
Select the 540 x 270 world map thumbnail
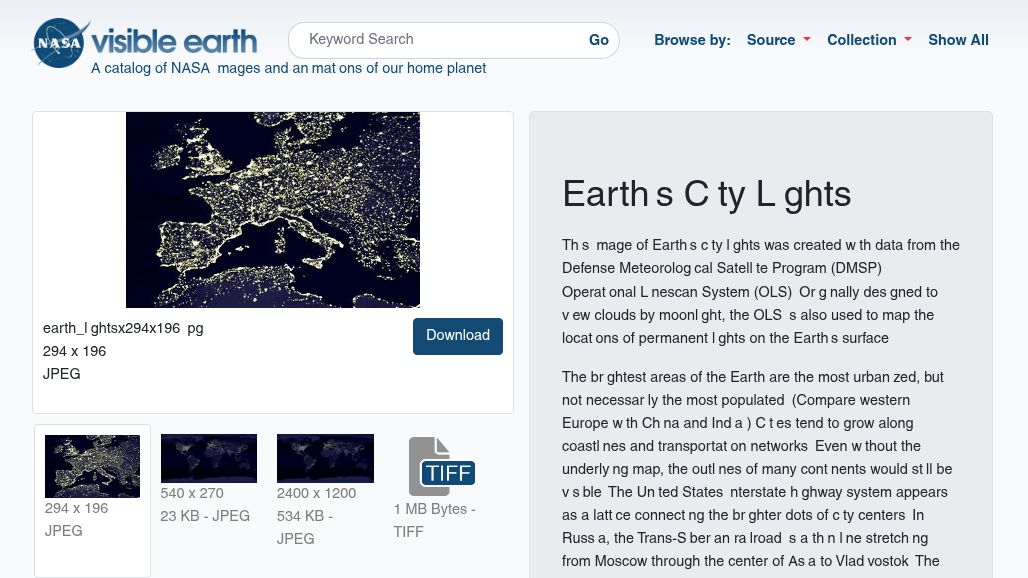(x=208, y=458)
